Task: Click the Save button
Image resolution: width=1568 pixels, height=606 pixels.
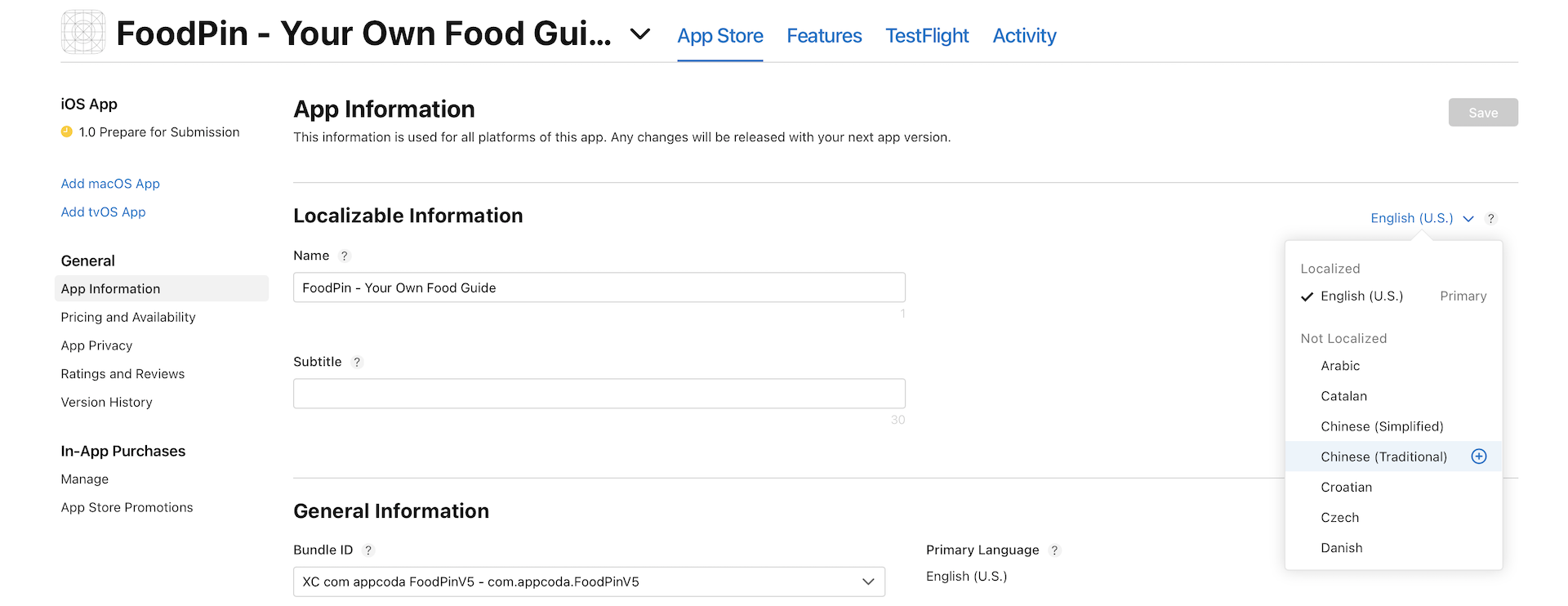Action: coord(1483,112)
